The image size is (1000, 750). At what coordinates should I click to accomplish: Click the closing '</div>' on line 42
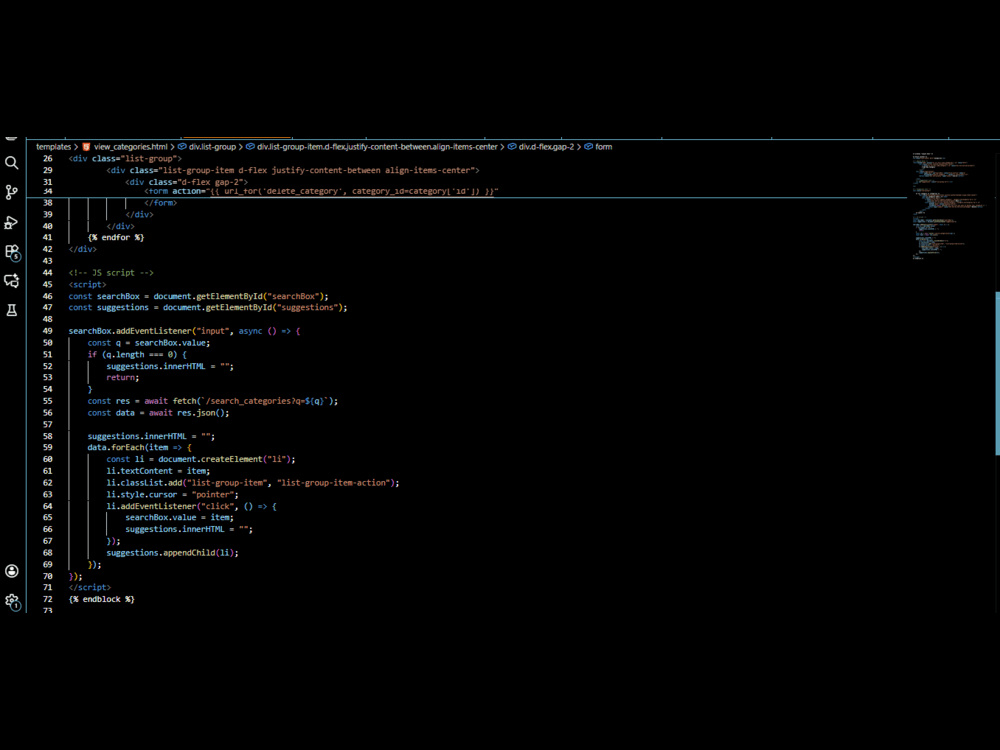(82, 249)
